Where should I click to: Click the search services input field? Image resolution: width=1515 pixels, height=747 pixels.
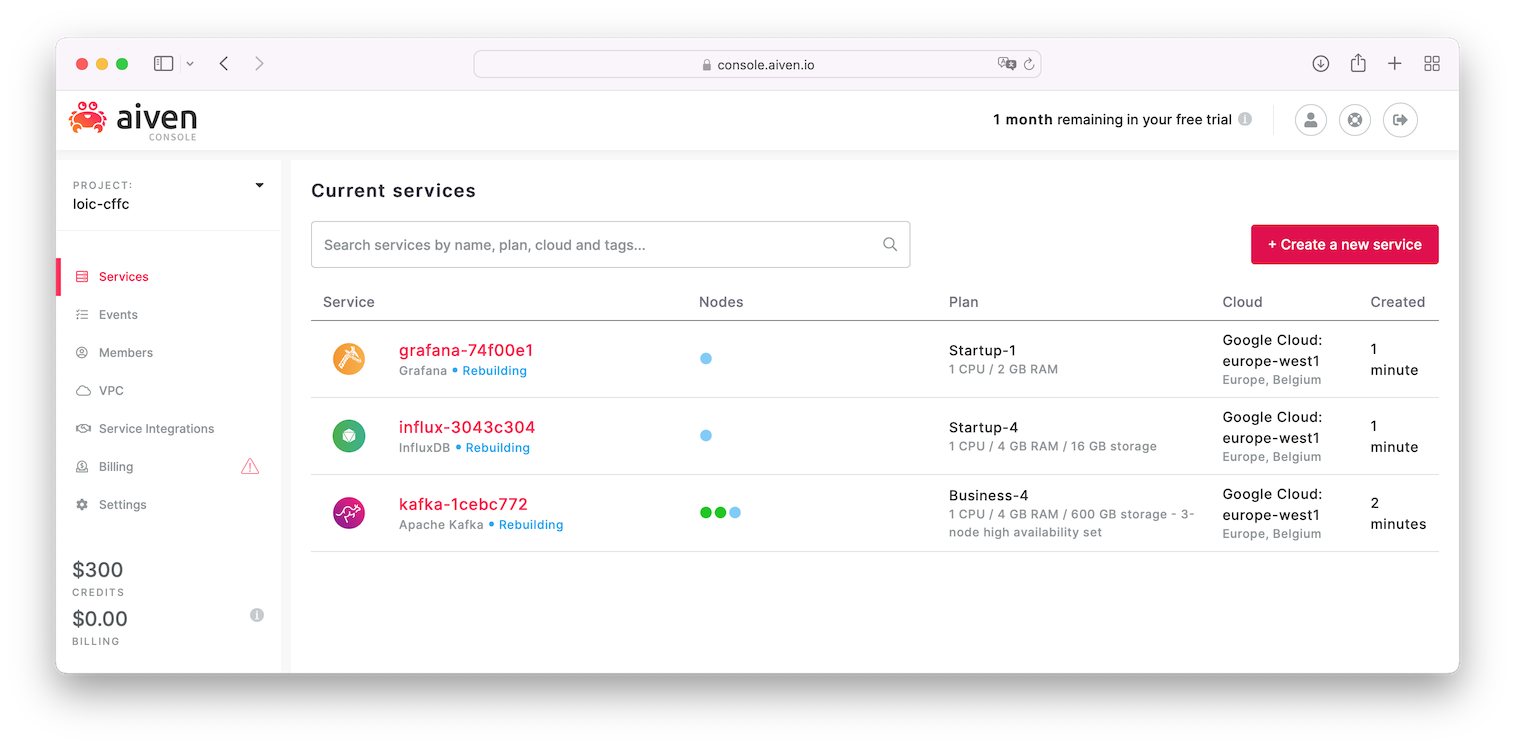click(610, 244)
